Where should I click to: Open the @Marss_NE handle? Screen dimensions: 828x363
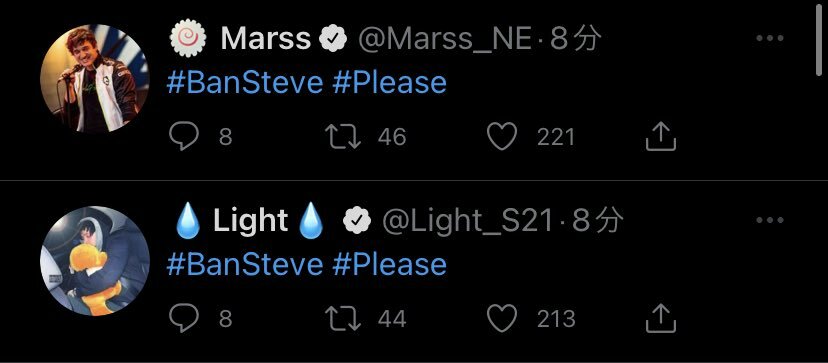pyautogui.click(x=445, y=39)
